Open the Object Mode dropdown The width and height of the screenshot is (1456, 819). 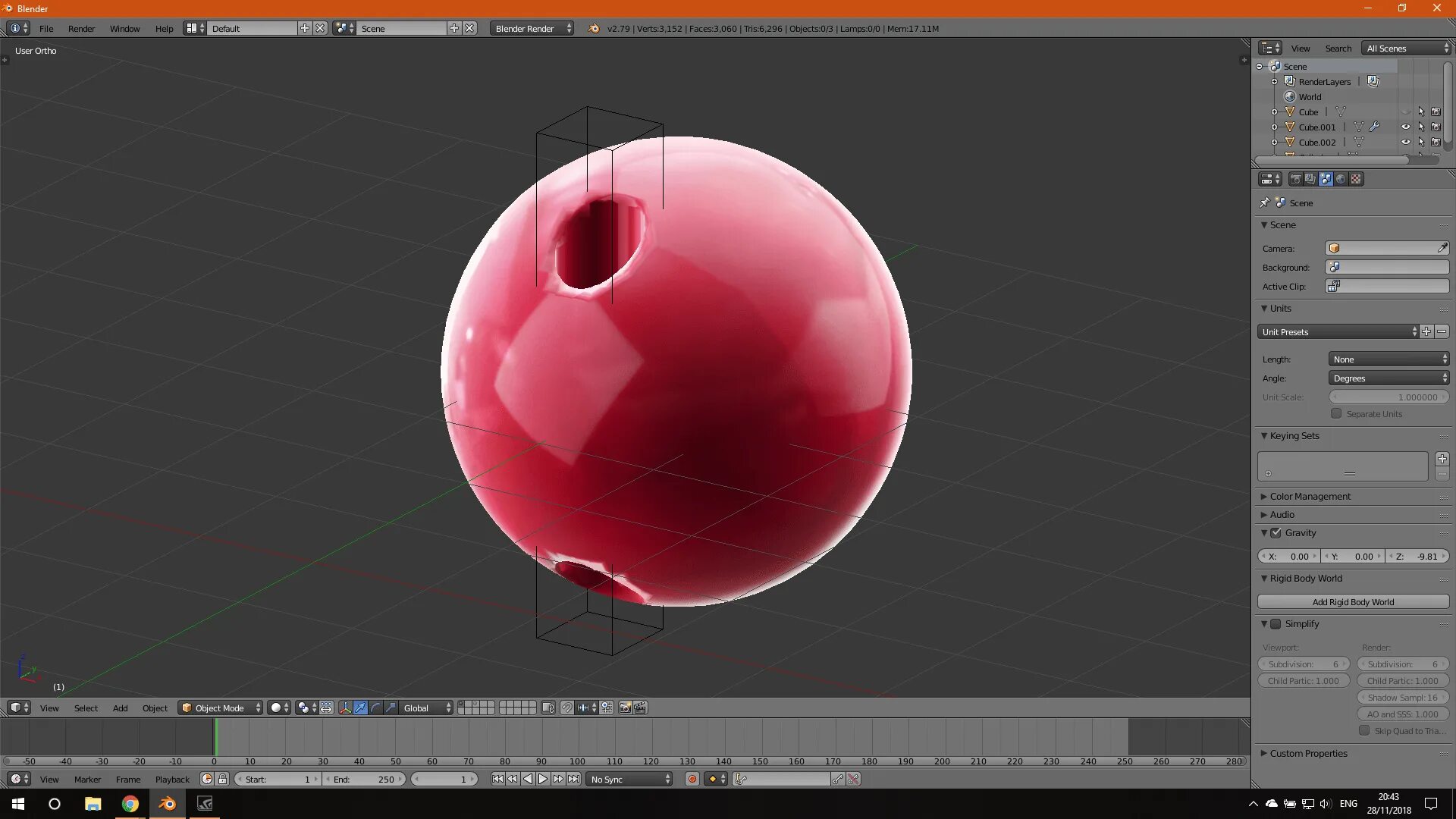(221, 708)
